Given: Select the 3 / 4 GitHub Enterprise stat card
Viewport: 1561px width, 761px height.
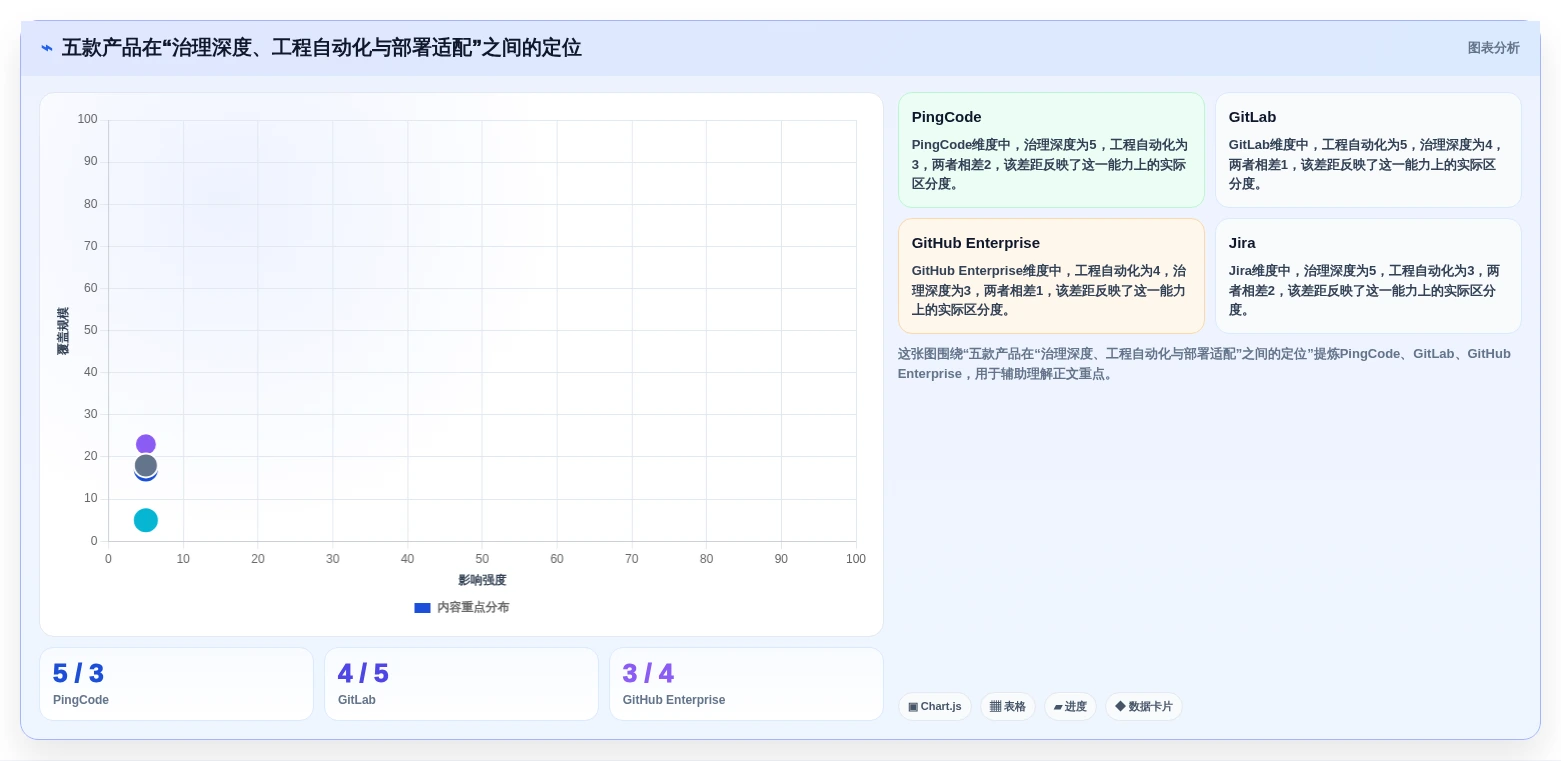Looking at the screenshot, I should [746, 684].
